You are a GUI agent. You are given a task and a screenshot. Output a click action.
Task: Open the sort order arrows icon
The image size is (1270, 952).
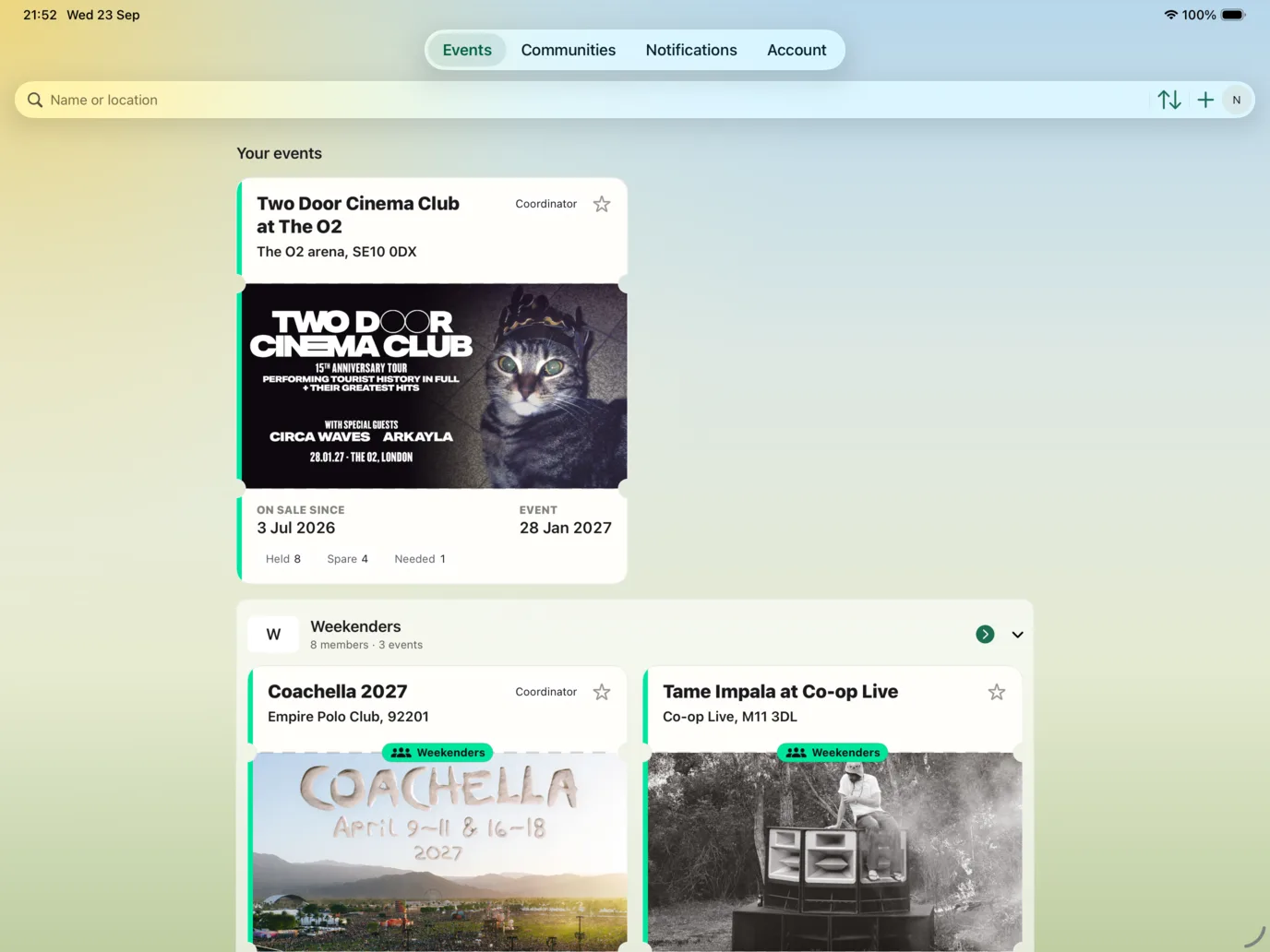tap(1169, 100)
